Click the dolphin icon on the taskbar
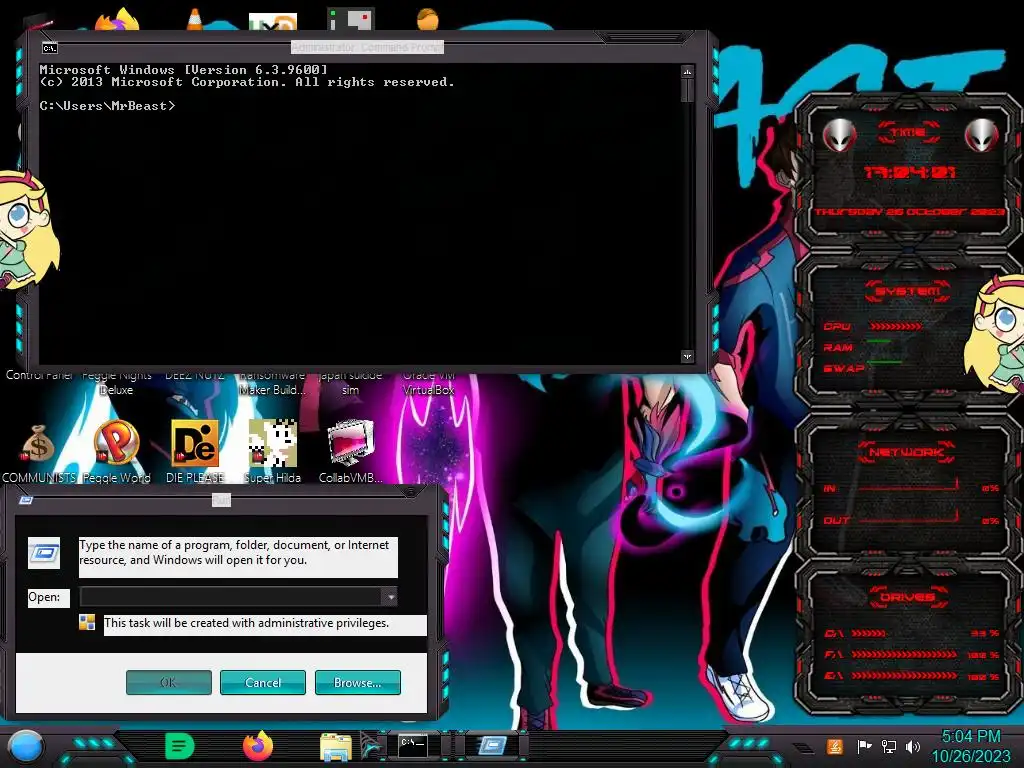Image resolution: width=1024 pixels, height=768 pixels. pos(372,746)
